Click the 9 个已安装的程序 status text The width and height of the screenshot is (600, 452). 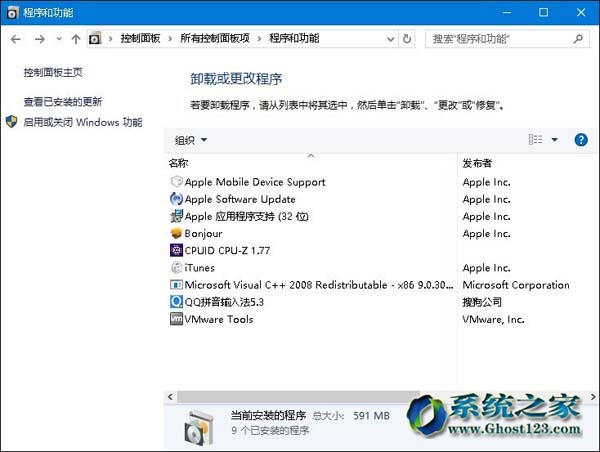(270, 430)
